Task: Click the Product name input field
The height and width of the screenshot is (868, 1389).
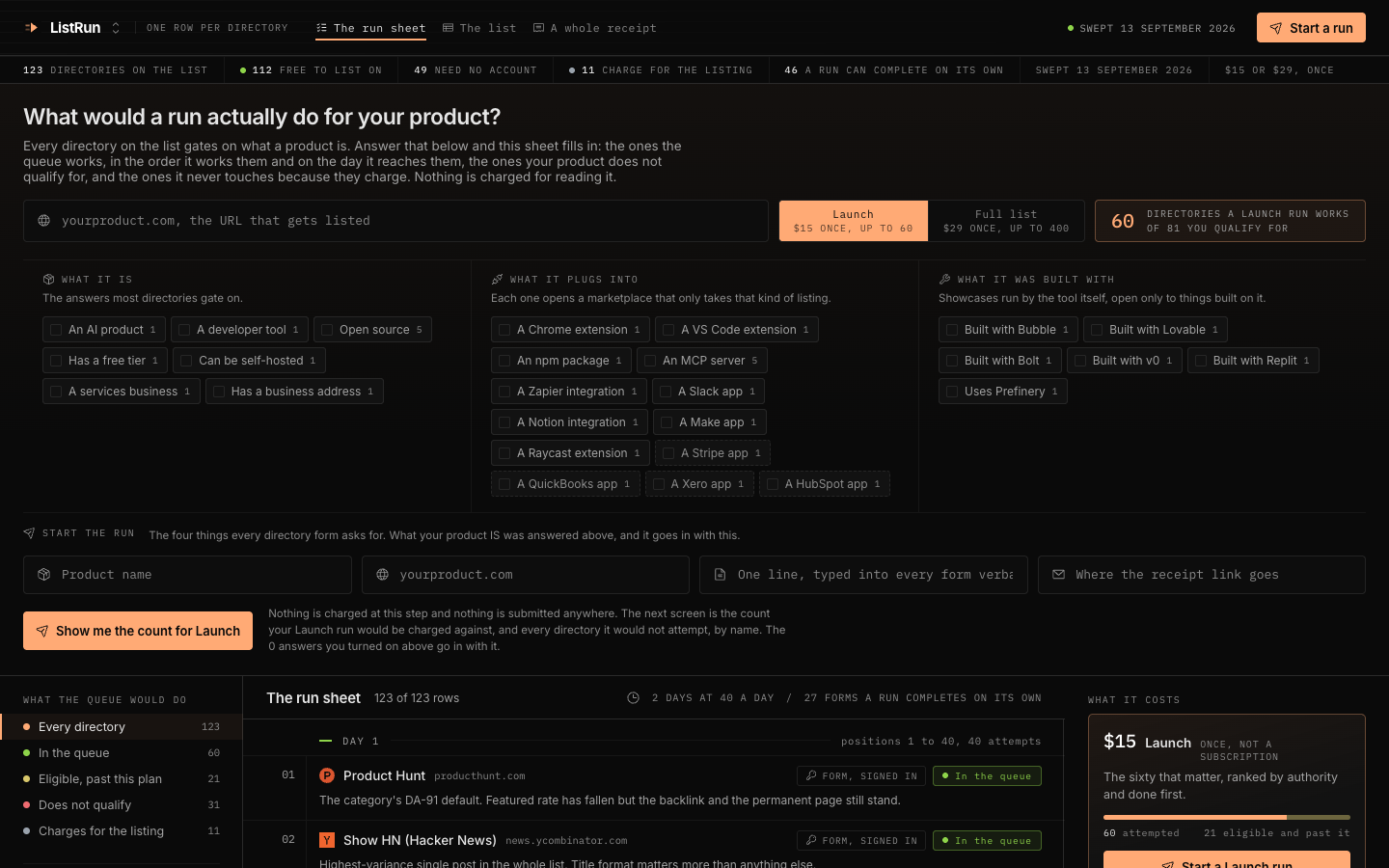Action: (187, 575)
